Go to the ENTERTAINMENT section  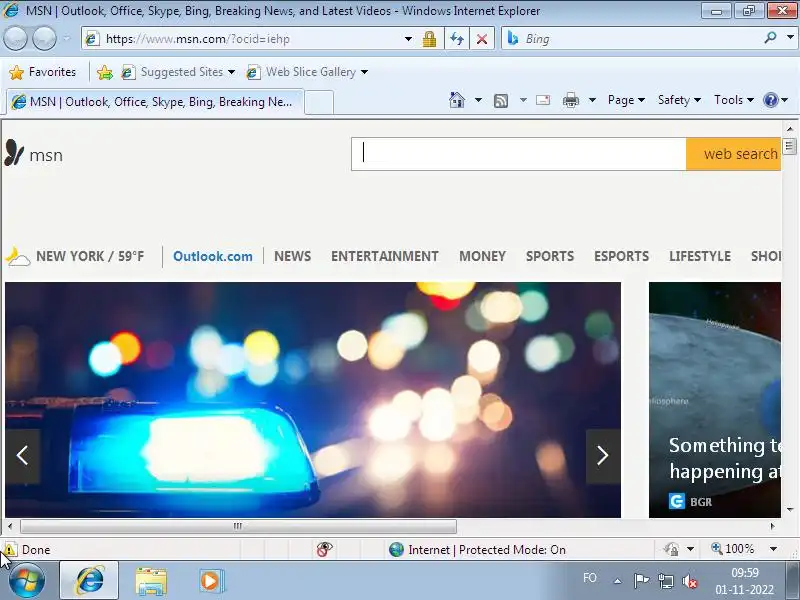coord(385,256)
